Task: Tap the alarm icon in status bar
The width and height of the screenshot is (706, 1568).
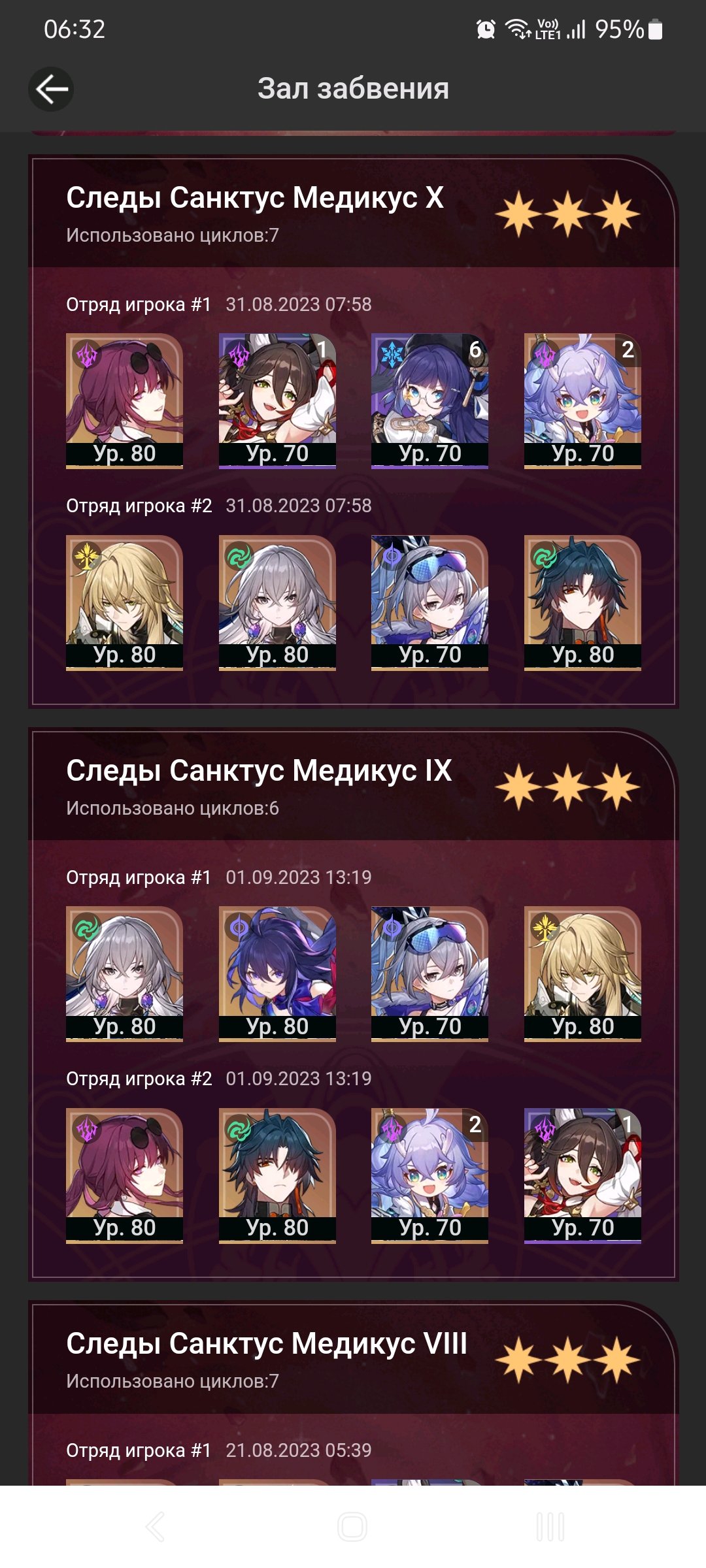Action: click(486, 29)
